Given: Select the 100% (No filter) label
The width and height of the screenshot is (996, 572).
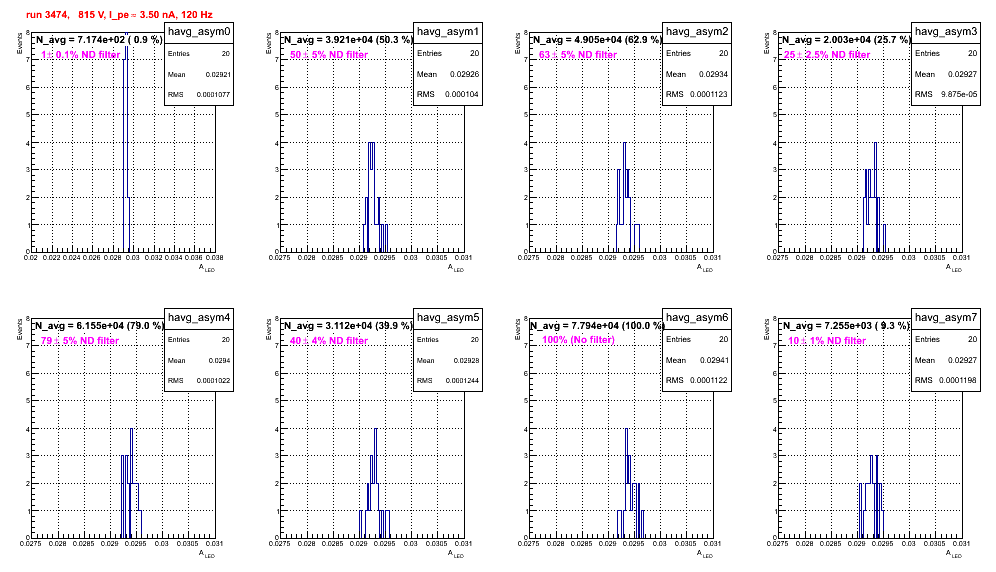Looking at the screenshot, I should (579, 340).
